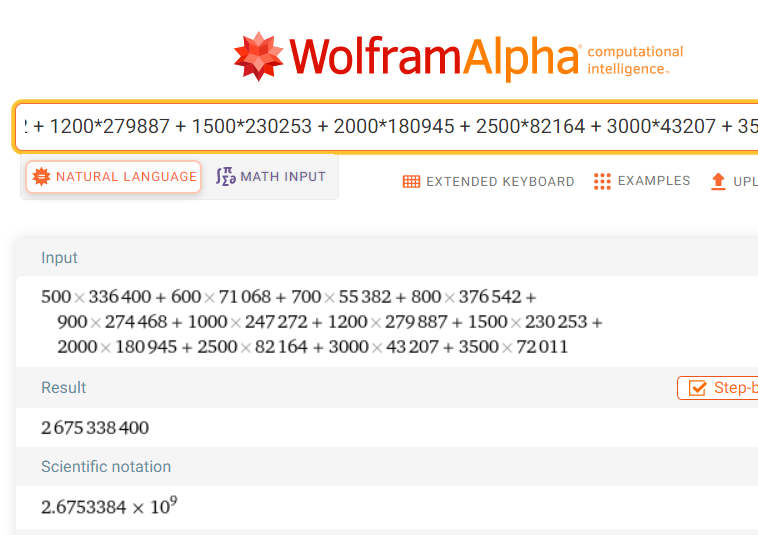Open the Extended Keyboard panel
Viewport: 758px width, 535px height.
(500, 182)
